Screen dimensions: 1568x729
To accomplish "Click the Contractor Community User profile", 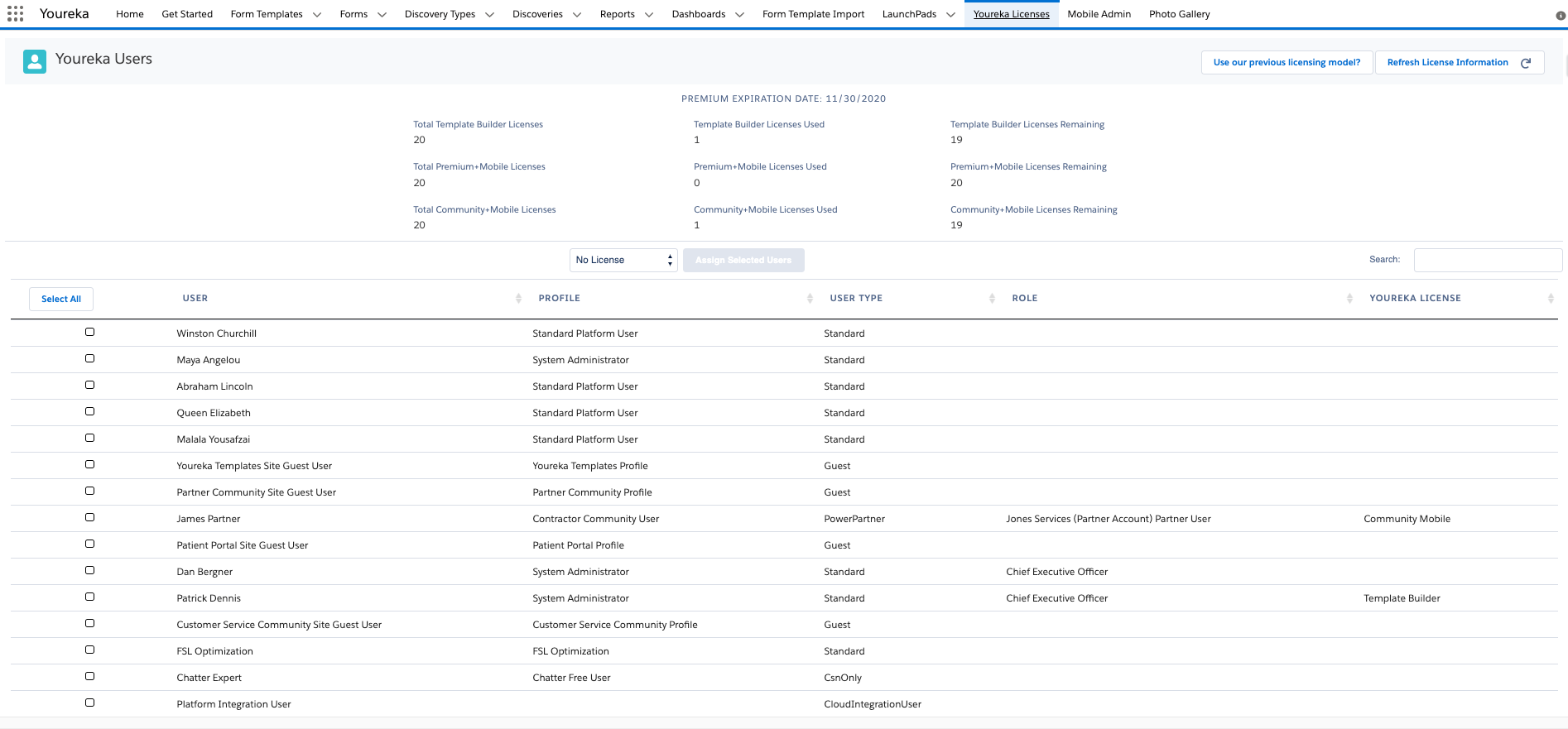I will pyautogui.click(x=596, y=519).
